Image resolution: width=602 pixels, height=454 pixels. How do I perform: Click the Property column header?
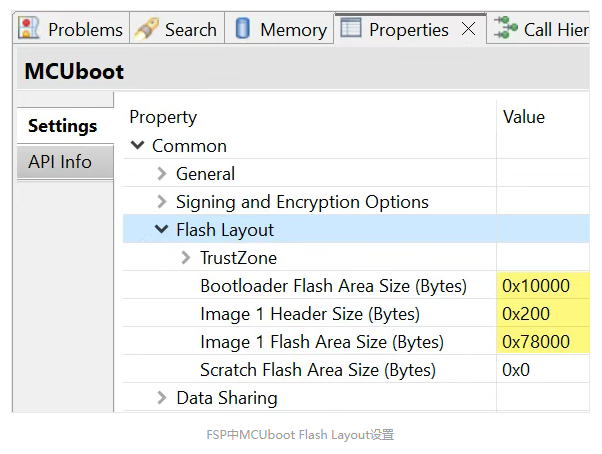(163, 117)
